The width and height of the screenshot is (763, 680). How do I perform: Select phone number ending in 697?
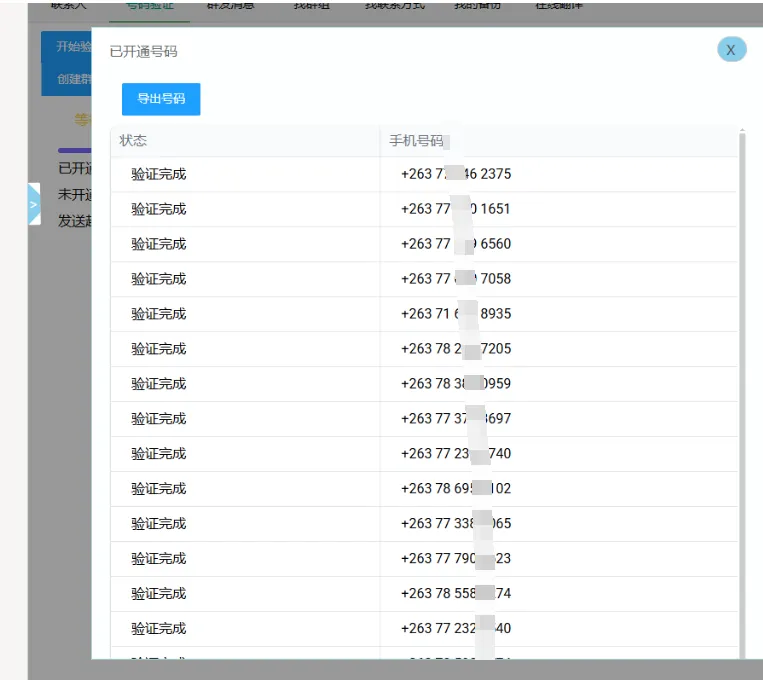pos(456,419)
